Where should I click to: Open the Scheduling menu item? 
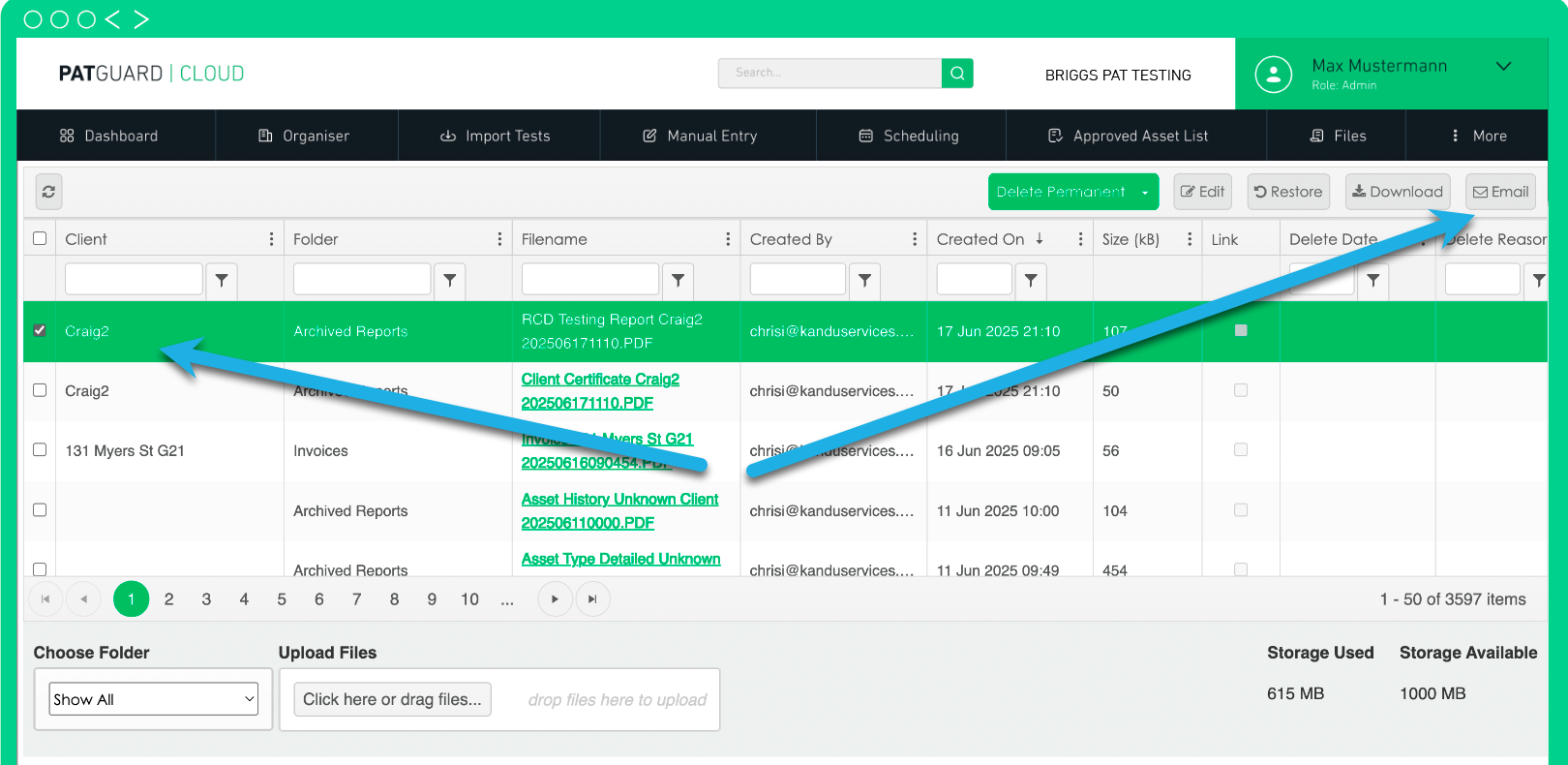909,136
